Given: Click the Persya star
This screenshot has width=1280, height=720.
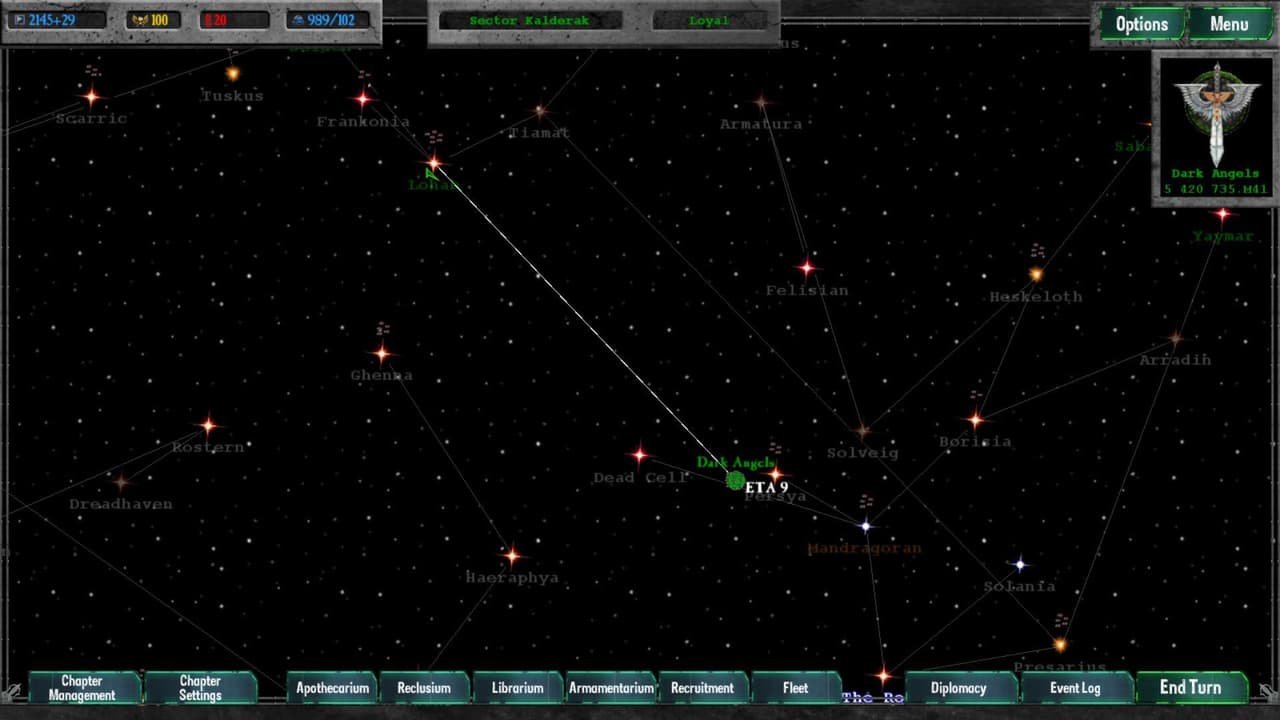Looking at the screenshot, I should coord(776,474).
